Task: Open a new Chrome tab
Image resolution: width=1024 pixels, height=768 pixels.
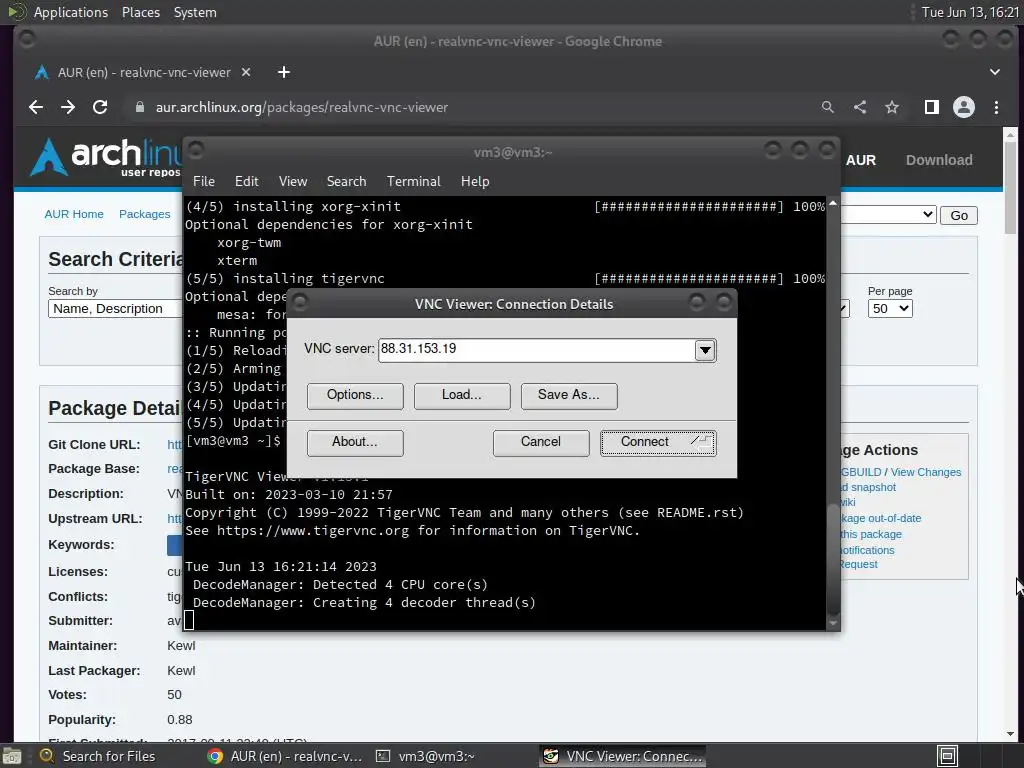Action: [283, 72]
